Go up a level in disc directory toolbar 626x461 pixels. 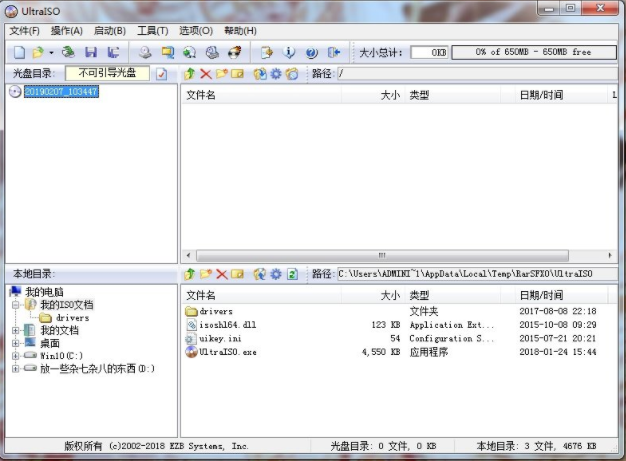point(190,74)
